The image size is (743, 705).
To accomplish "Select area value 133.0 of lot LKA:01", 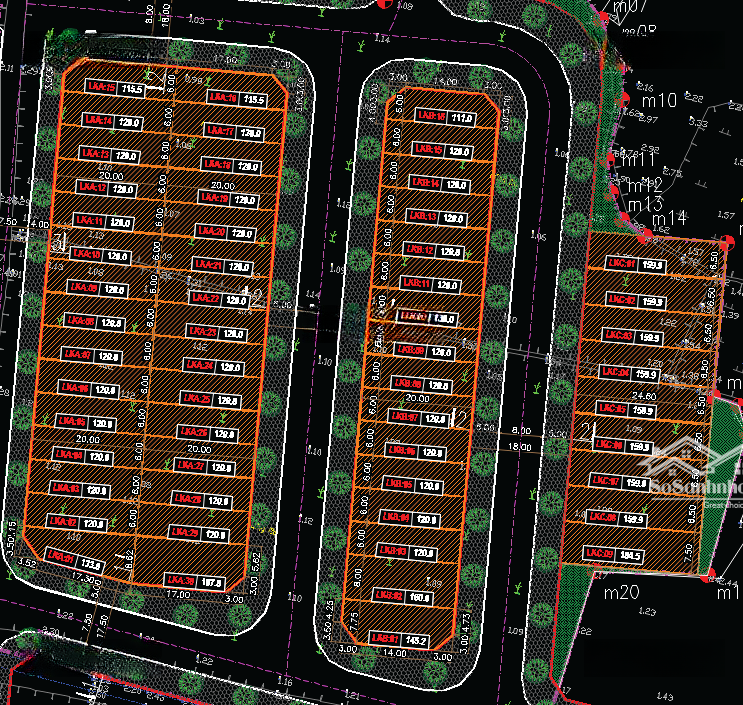I will click(89, 564).
